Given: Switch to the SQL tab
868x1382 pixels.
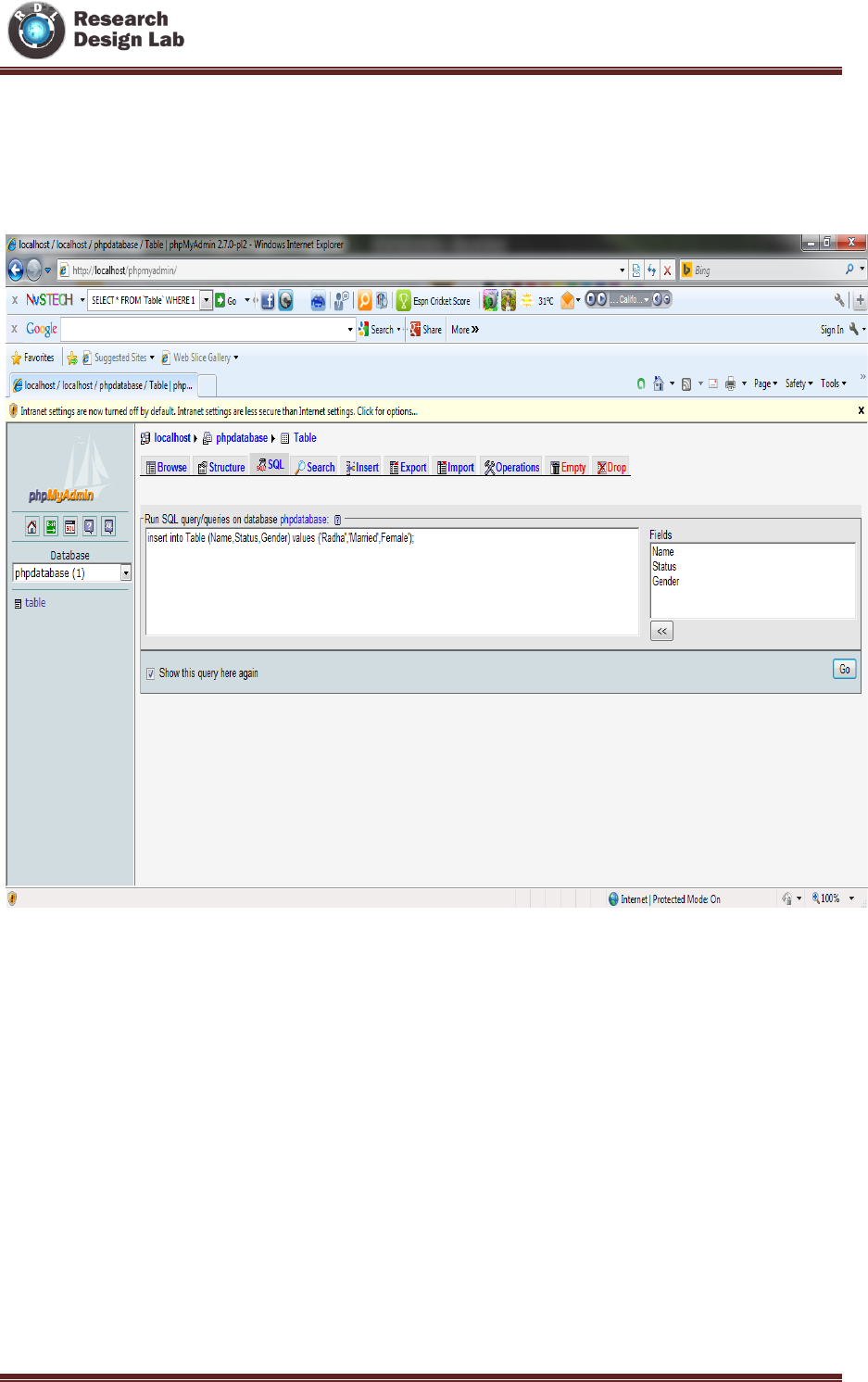Looking at the screenshot, I should coord(270,465).
